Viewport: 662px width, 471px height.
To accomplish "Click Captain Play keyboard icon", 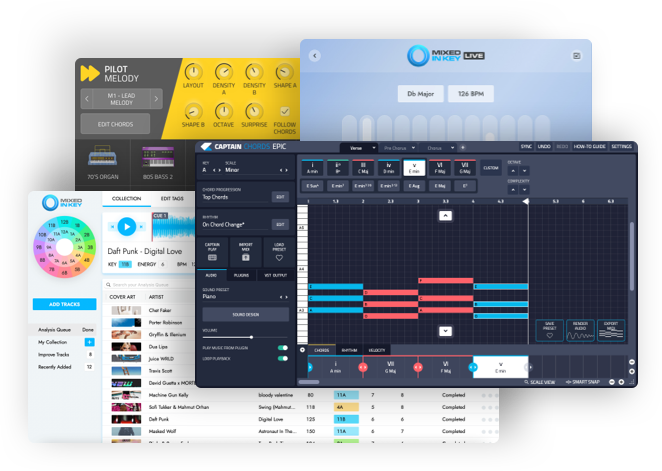I will [212, 257].
